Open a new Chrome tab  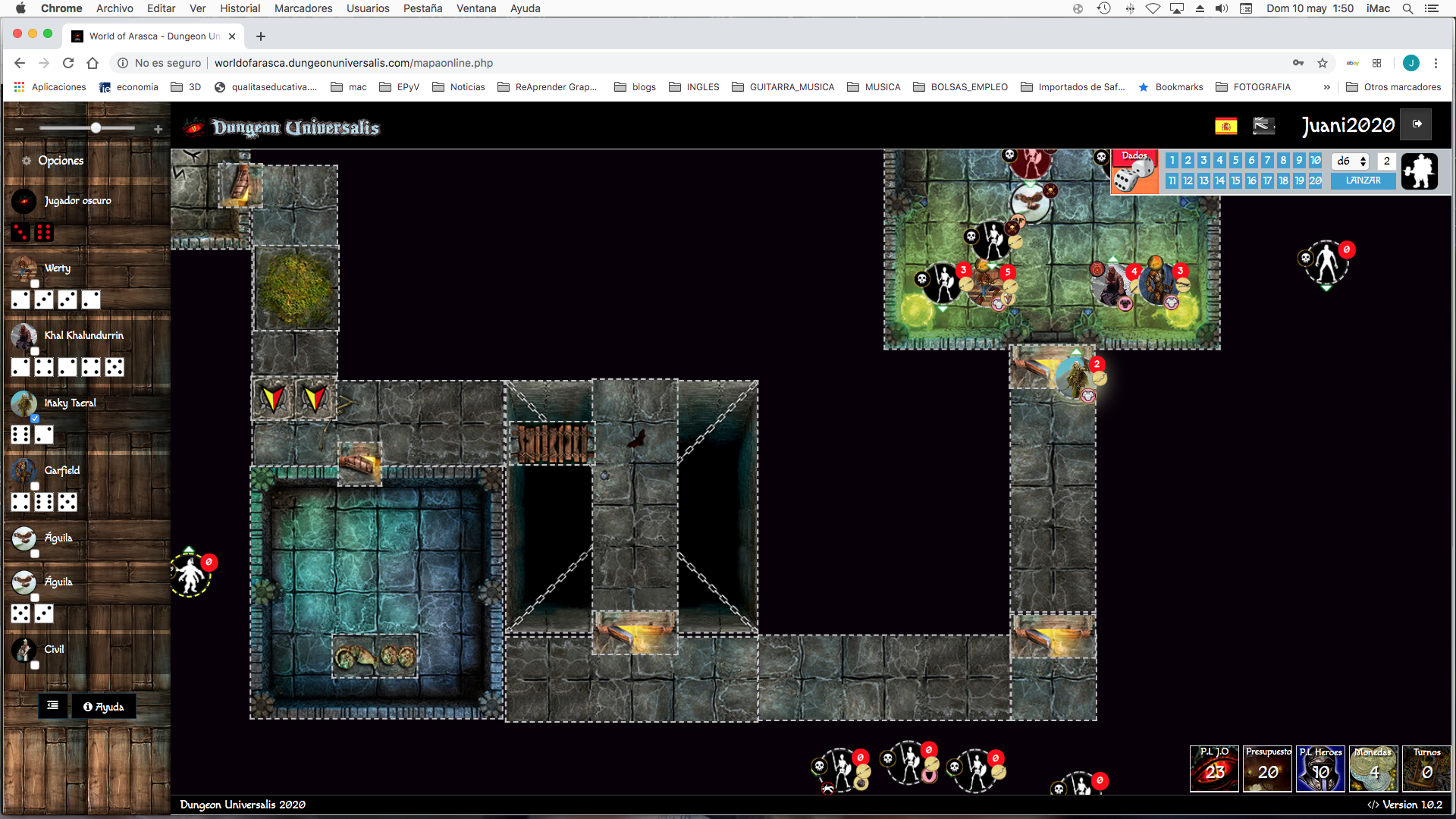260,36
